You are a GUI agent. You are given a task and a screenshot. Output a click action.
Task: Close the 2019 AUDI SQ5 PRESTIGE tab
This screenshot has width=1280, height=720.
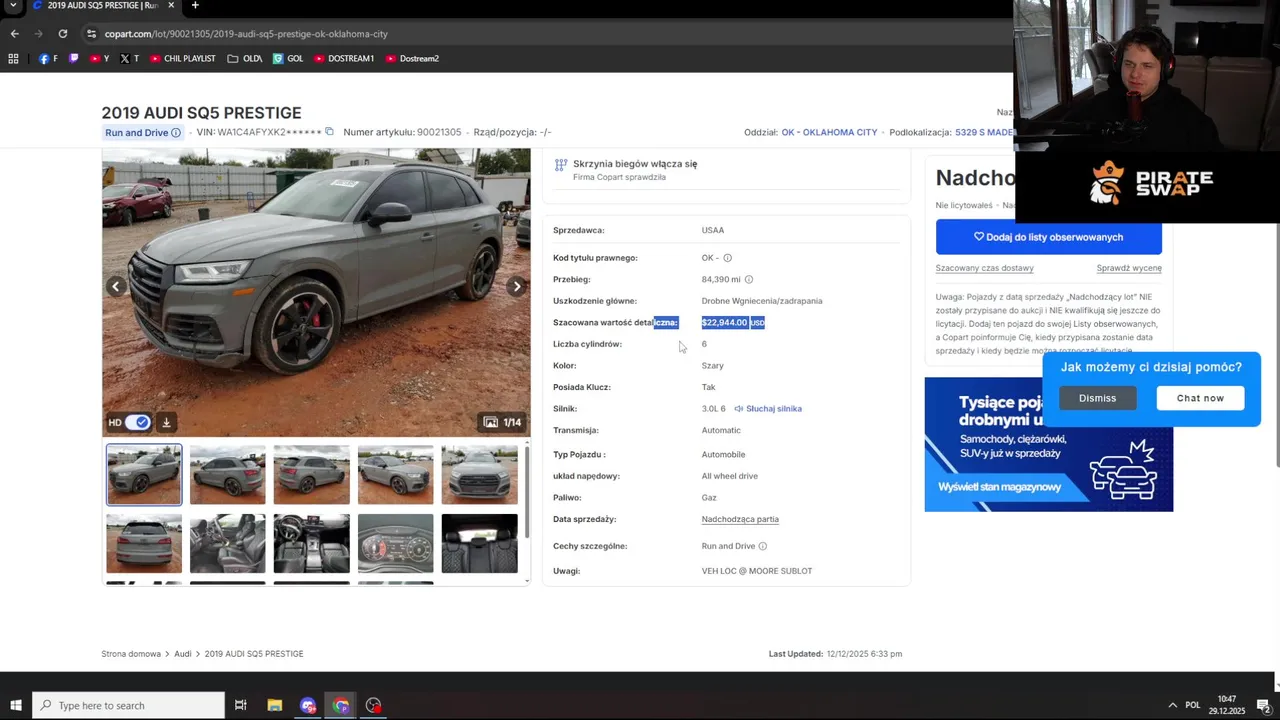pyautogui.click(x=171, y=5)
